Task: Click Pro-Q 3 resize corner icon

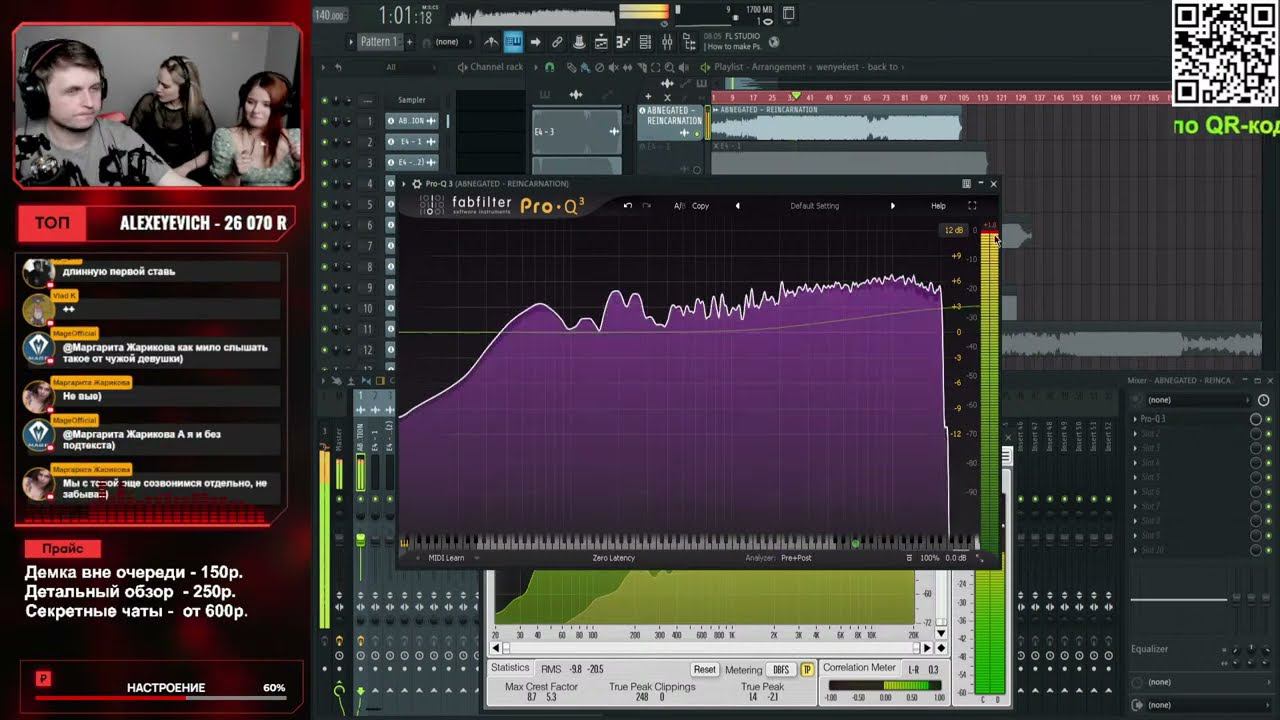Action: click(x=980, y=559)
